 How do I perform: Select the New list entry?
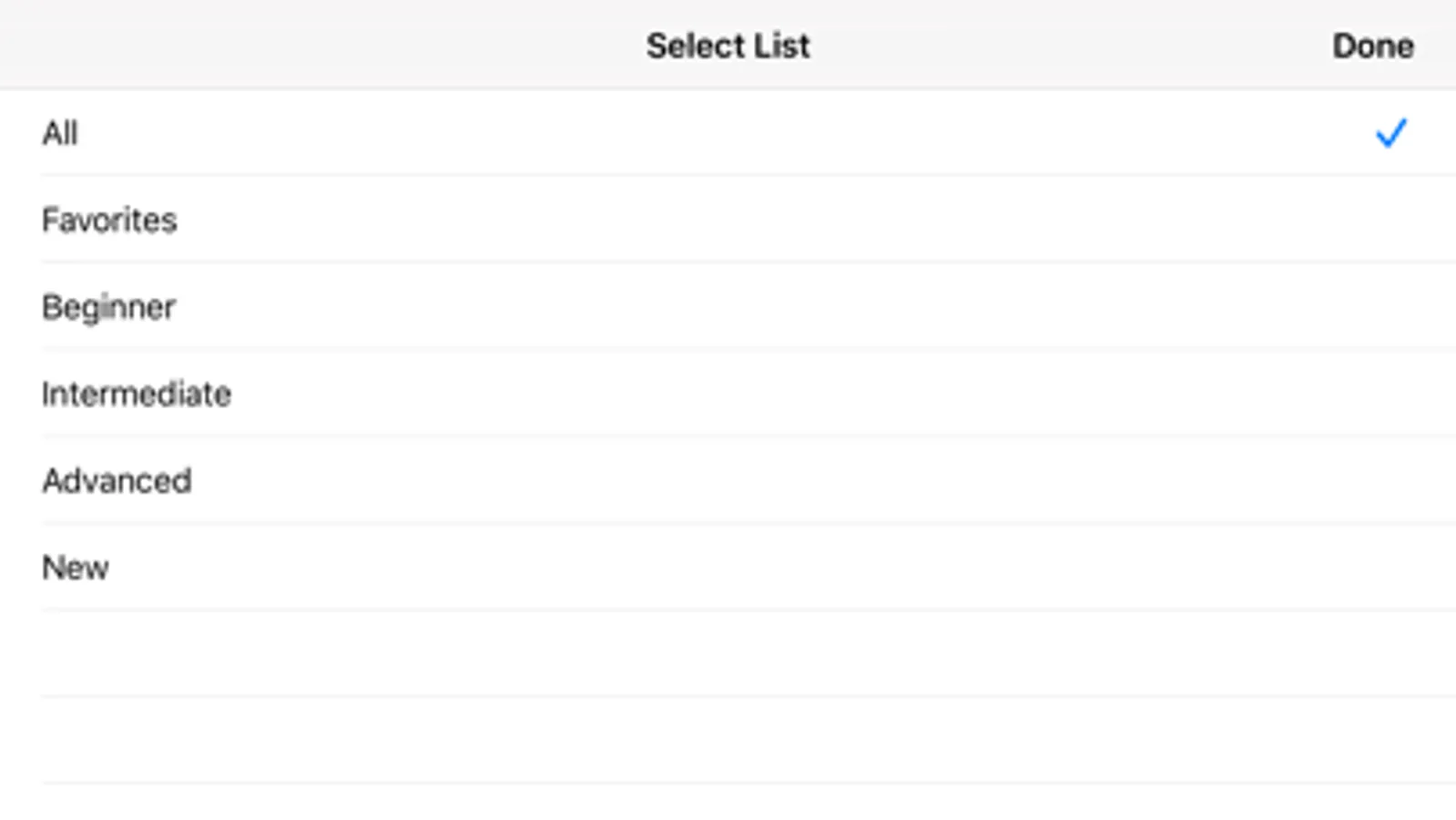click(728, 568)
